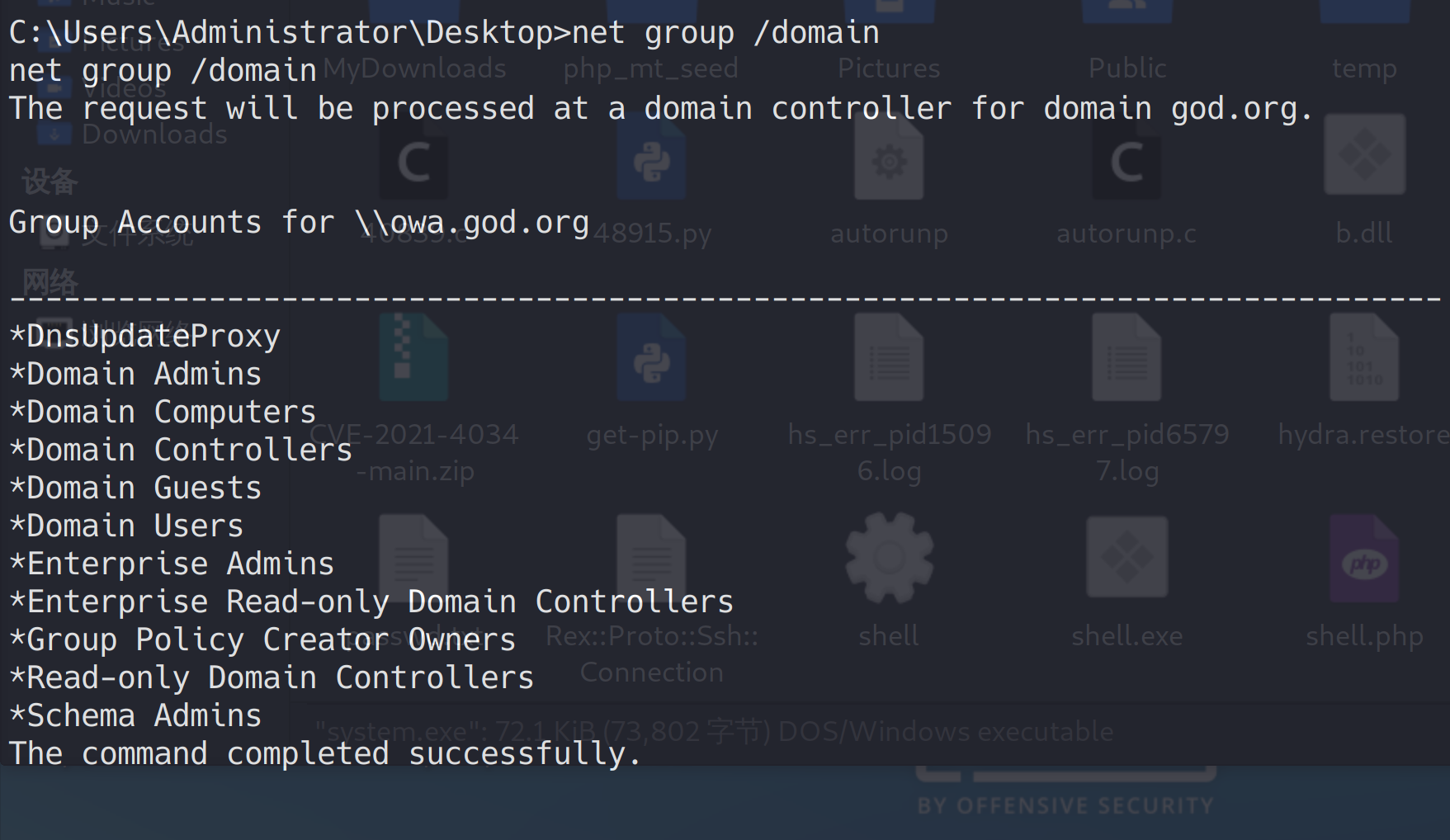Click the MyDownloads folder label
This screenshot has width=1450, height=840.
click(x=414, y=68)
